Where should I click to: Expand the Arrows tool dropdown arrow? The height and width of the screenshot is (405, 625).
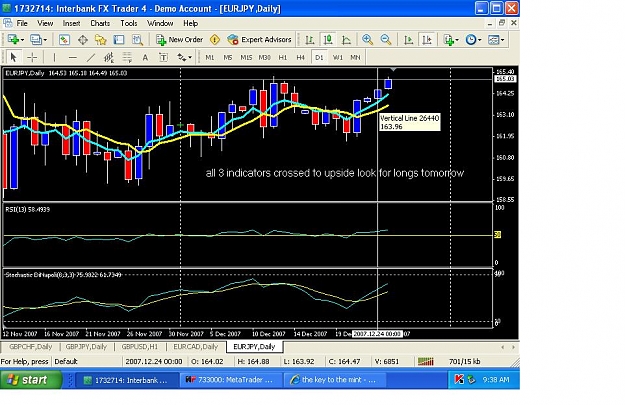(x=190, y=58)
